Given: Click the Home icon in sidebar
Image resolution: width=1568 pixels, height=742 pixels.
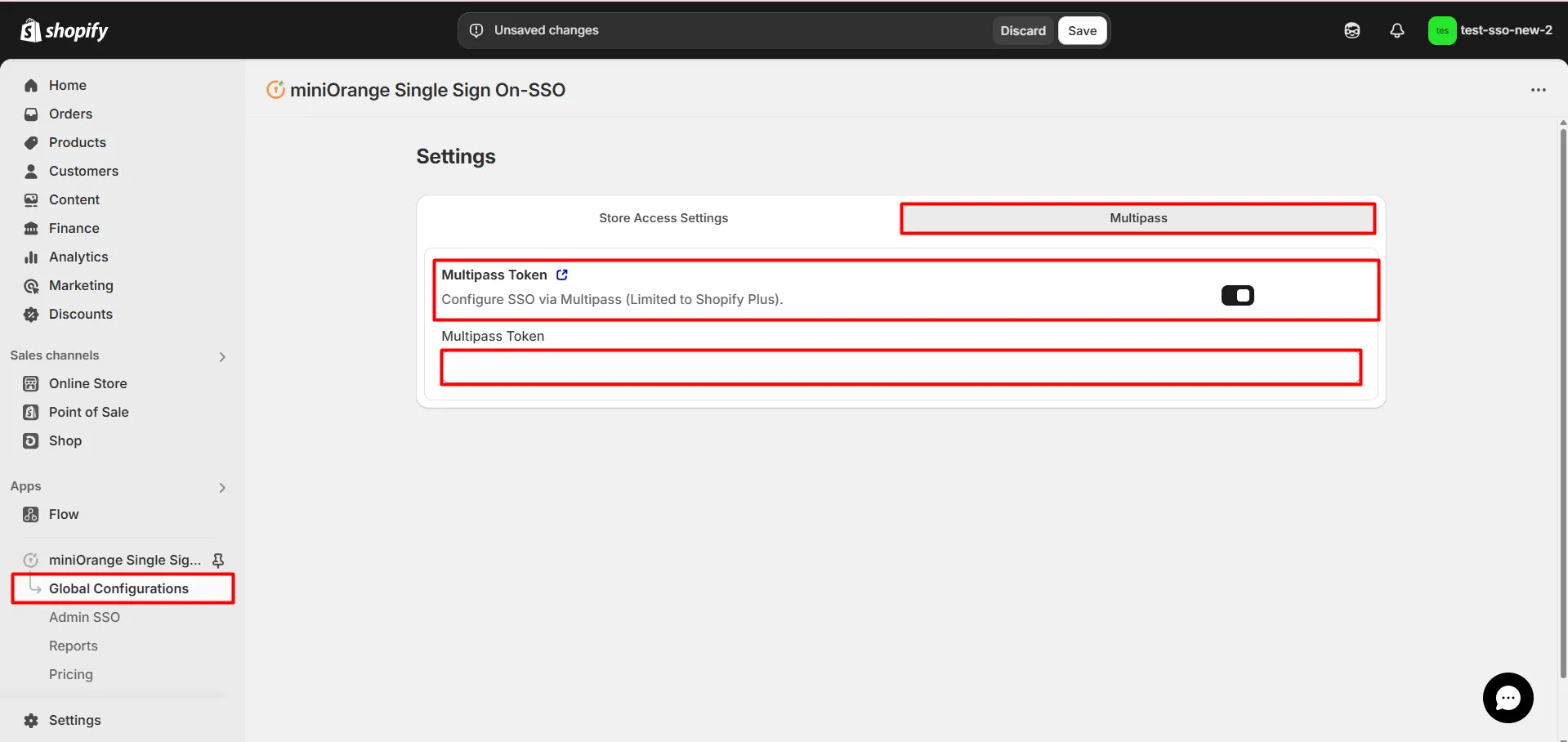Looking at the screenshot, I should 31,85.
